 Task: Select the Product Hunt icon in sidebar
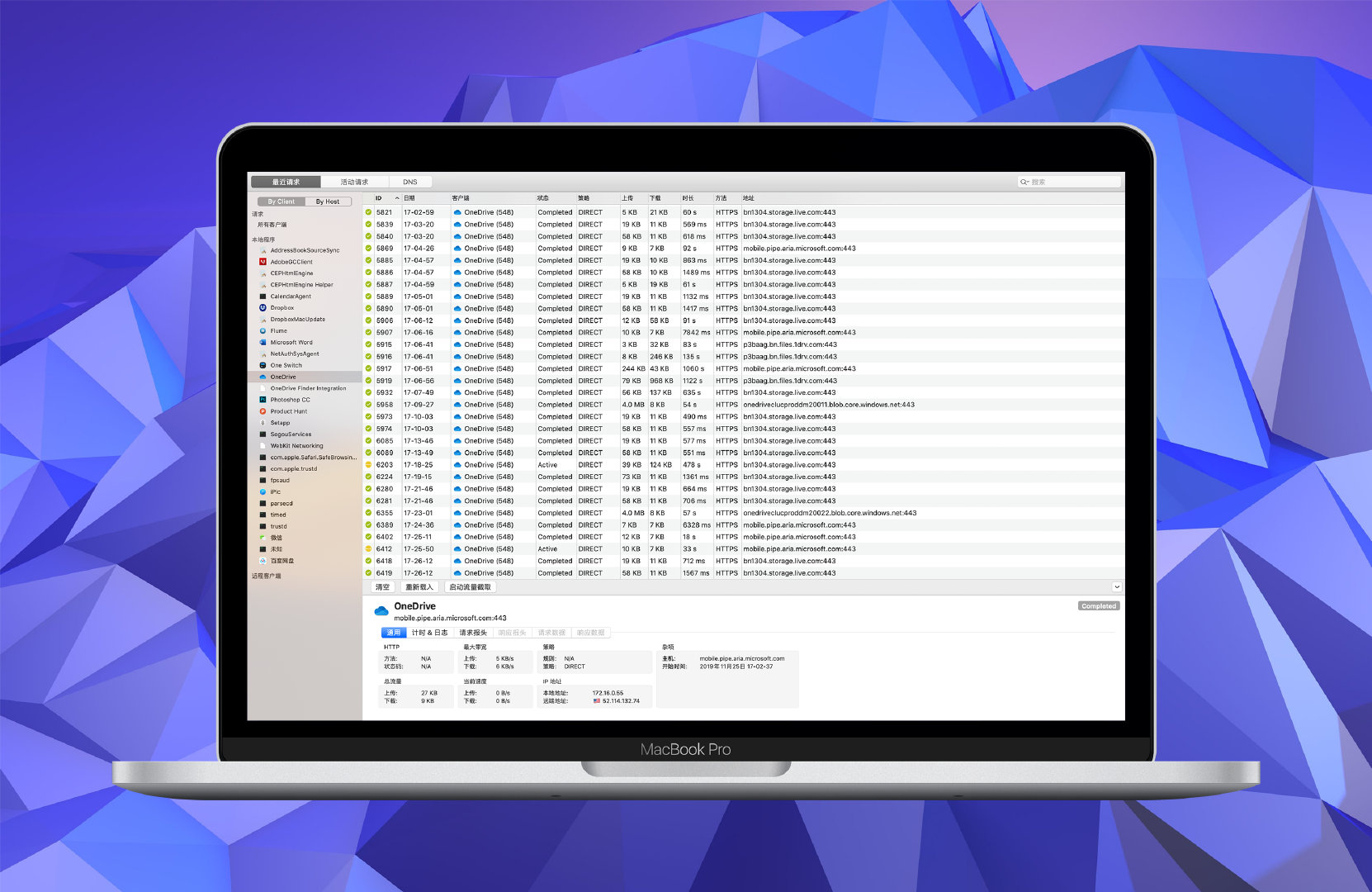(263, 411)
